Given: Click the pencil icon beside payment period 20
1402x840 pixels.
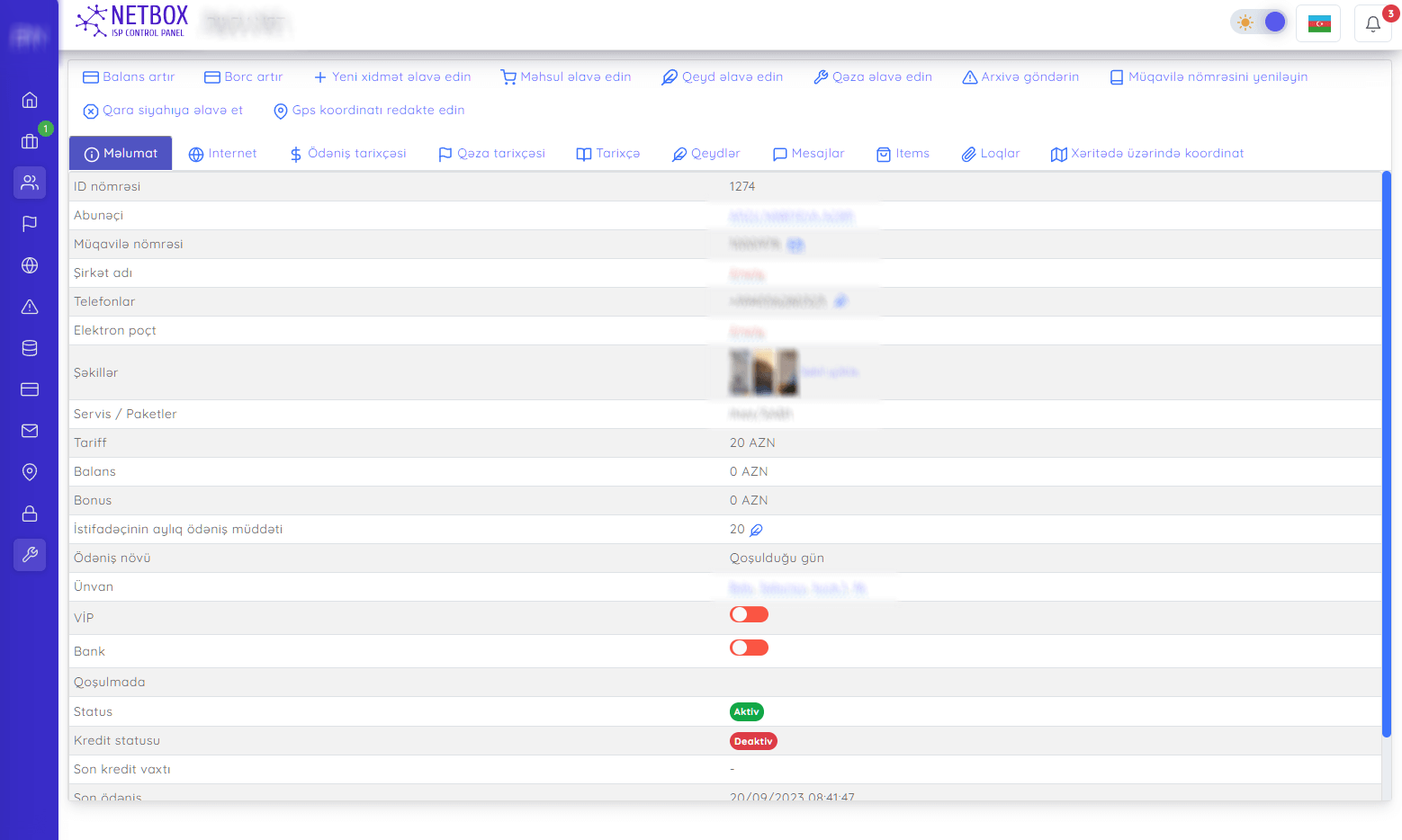Looking at the screenshot, I should (x=756, y=530).
